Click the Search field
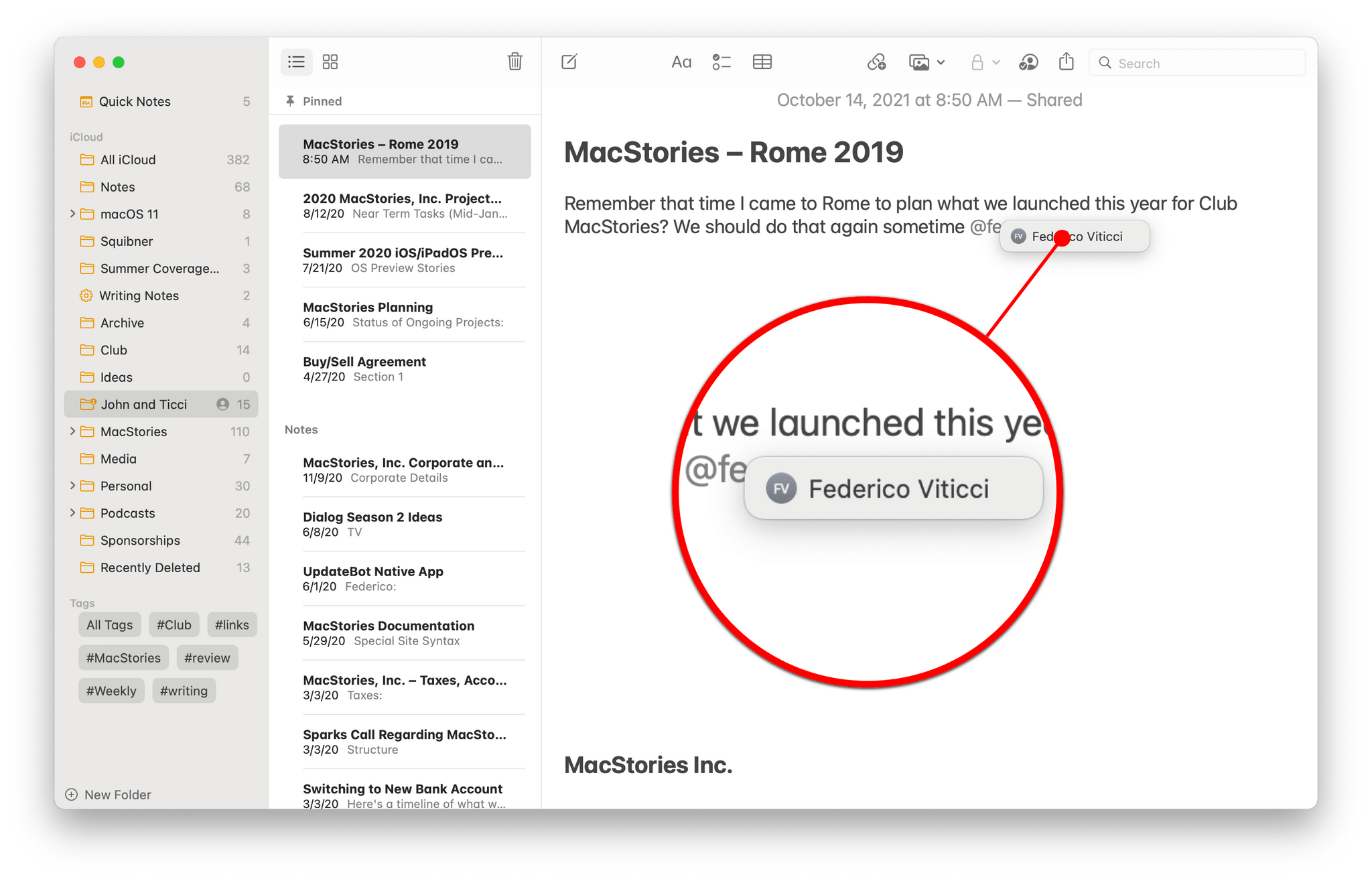Image resolution: width=1372 pixels, height=881 pixels. pyautogui.click(x=1196, y=63)
